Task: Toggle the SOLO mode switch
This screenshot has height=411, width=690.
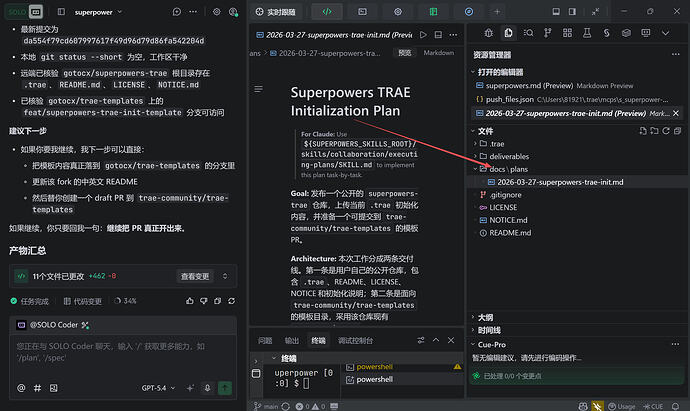Action: coord(24,12)
